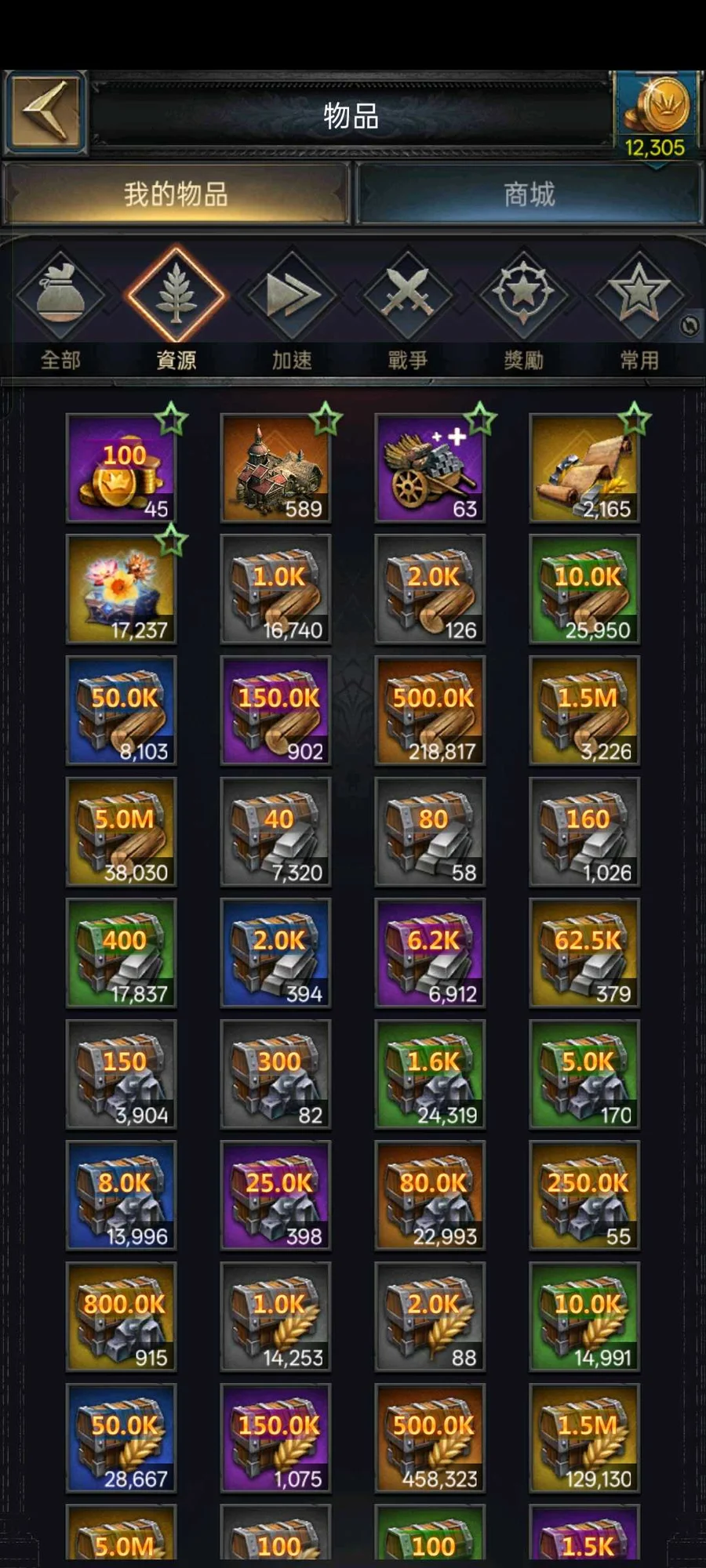The height and width of the screenshot is (1568, 706).
Task: Click the small refresh icon beside 常用
Action: (690, 326)
